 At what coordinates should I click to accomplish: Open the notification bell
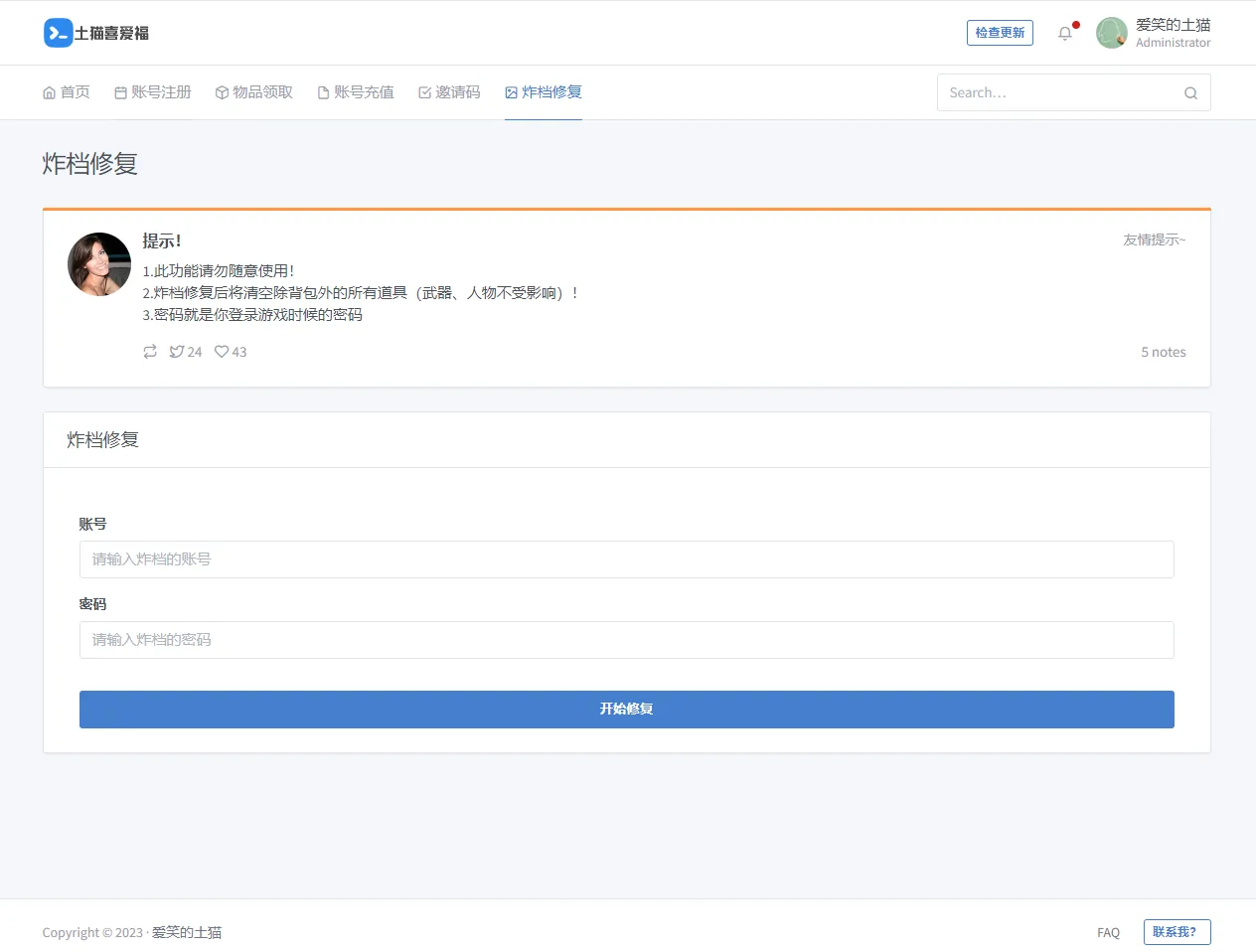tap(1065, 33)
